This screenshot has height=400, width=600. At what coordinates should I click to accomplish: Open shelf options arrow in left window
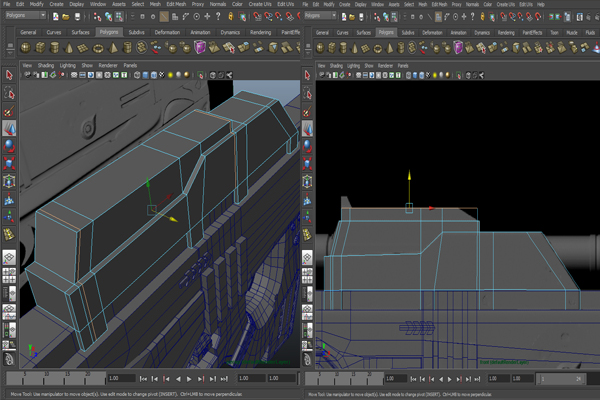coord(10,53)
